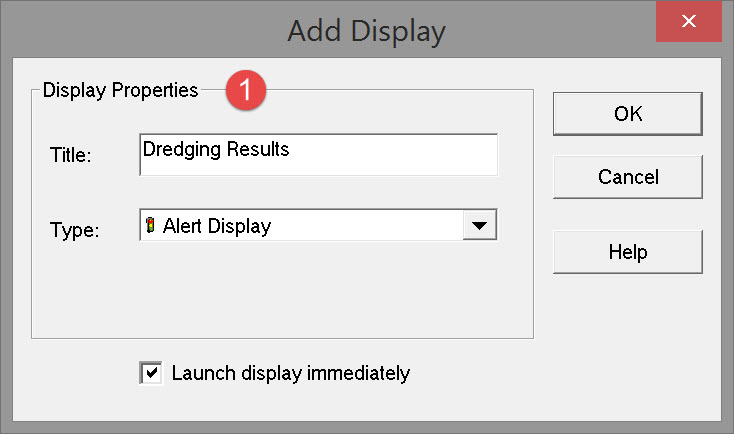734x434 pixels.
Task: Click the 'Alert Display' combo box text
Action: (217, 226)
